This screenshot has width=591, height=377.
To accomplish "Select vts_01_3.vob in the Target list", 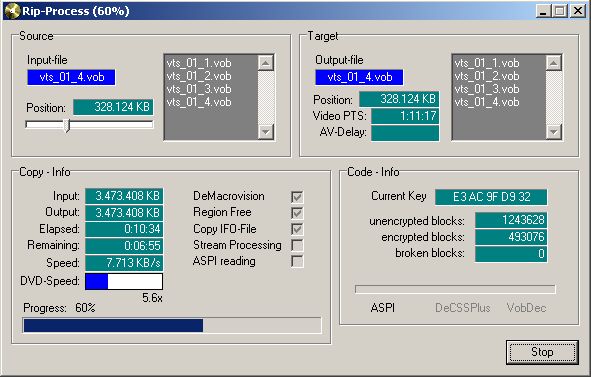I will [487, 89].
